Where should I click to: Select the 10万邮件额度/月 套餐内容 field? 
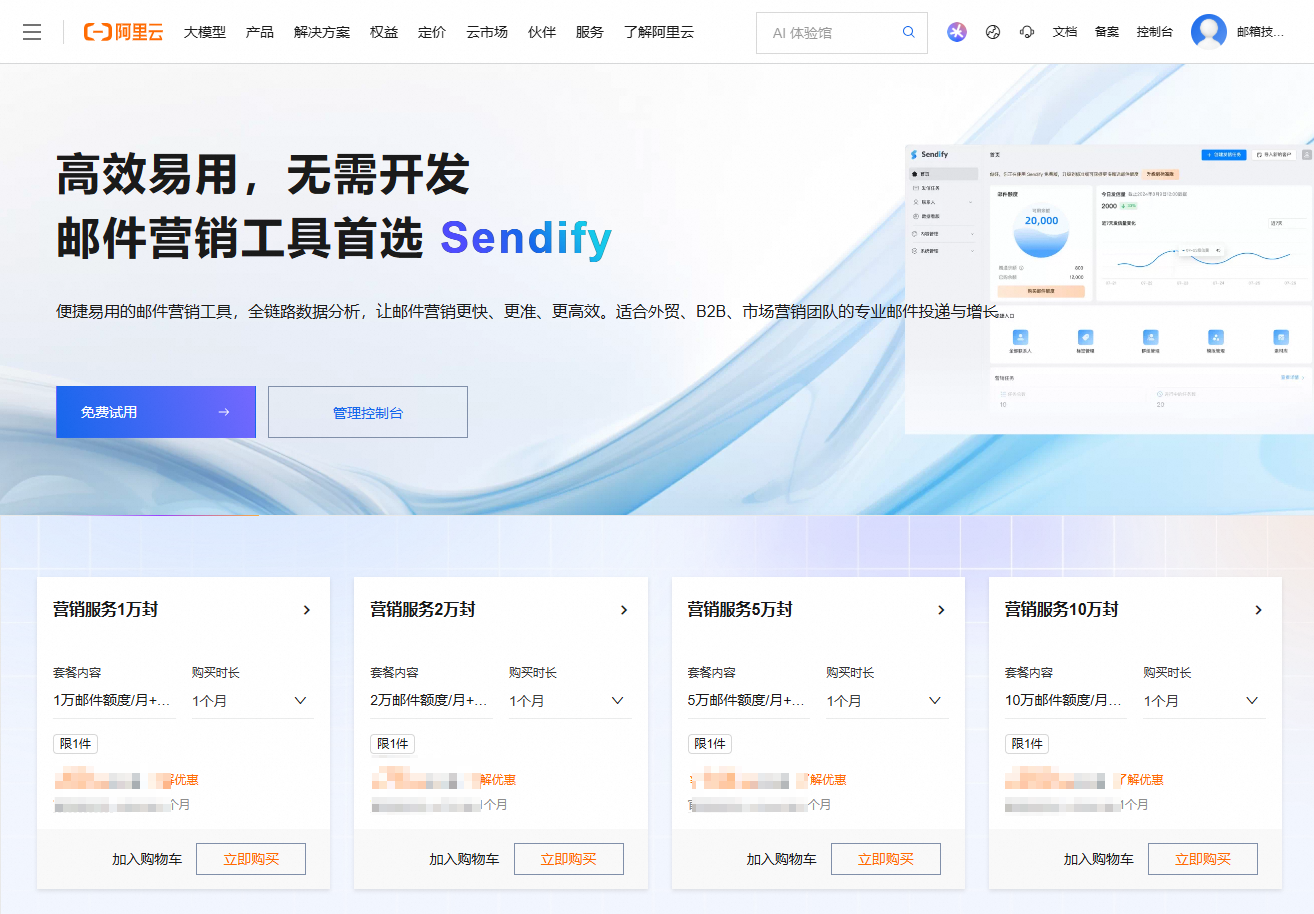coord(1065,701)
